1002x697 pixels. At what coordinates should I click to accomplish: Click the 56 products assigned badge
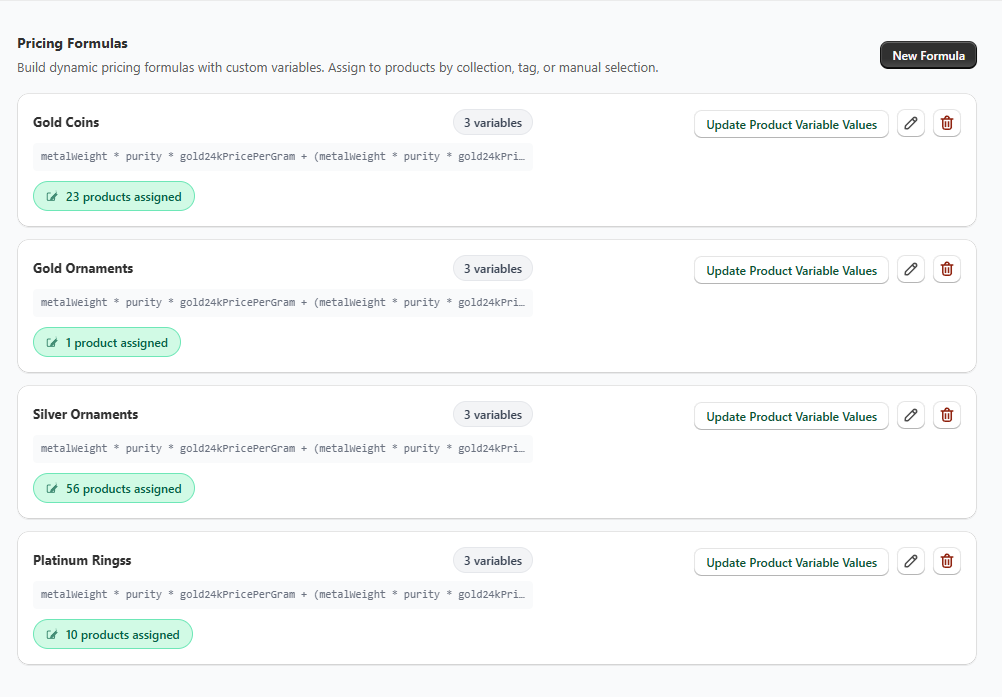tap(114, 489)
